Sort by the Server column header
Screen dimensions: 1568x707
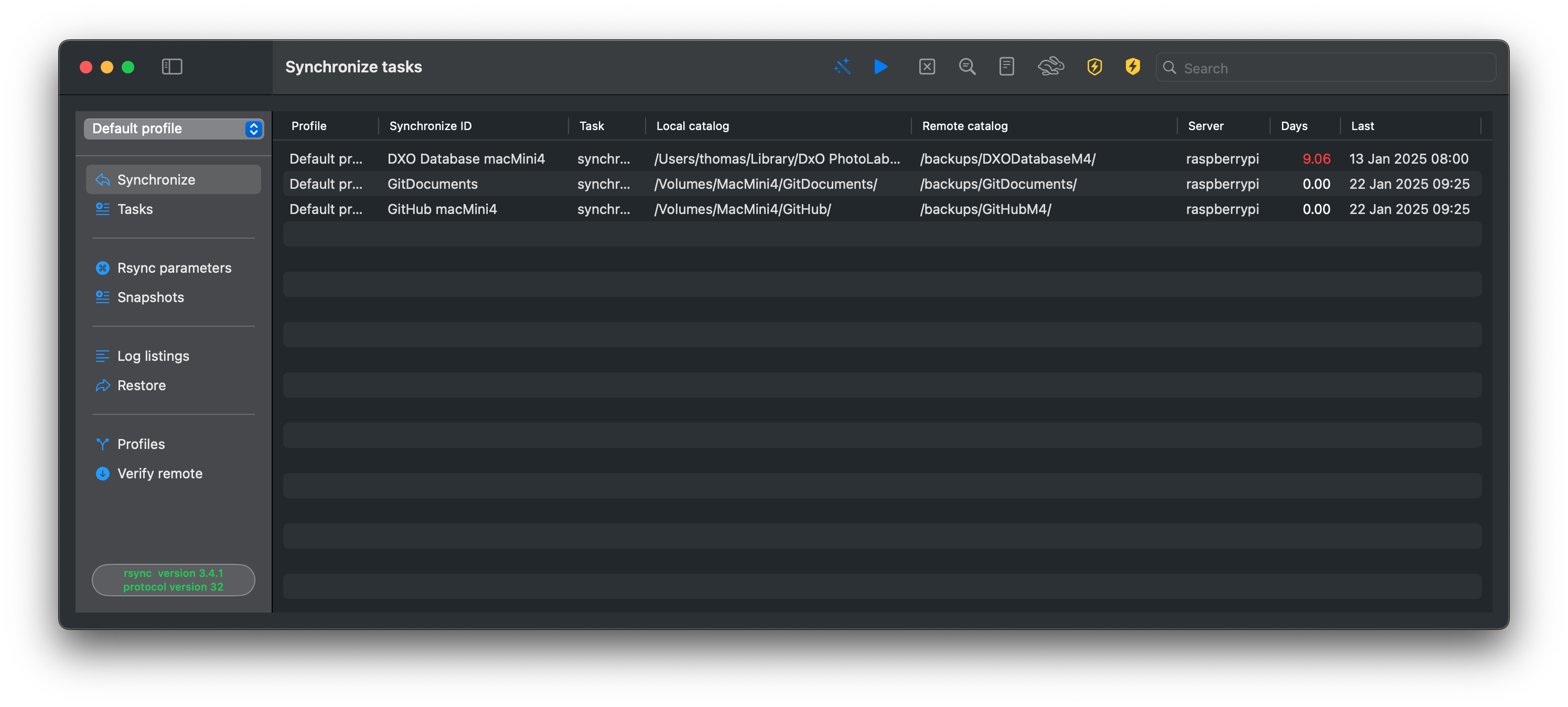point(1205,126)
